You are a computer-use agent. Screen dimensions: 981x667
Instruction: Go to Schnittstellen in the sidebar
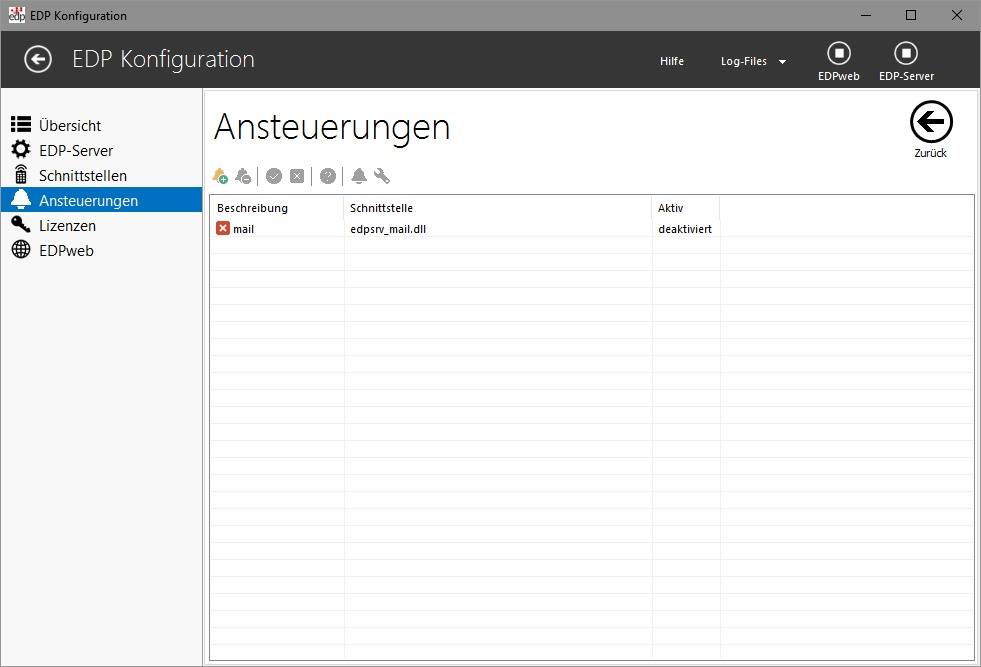click(x=101, y=175)
